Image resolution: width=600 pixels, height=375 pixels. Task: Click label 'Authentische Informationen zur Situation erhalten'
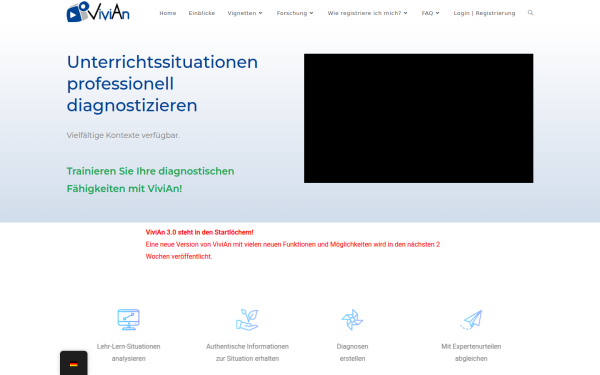[x=247, y=352]
